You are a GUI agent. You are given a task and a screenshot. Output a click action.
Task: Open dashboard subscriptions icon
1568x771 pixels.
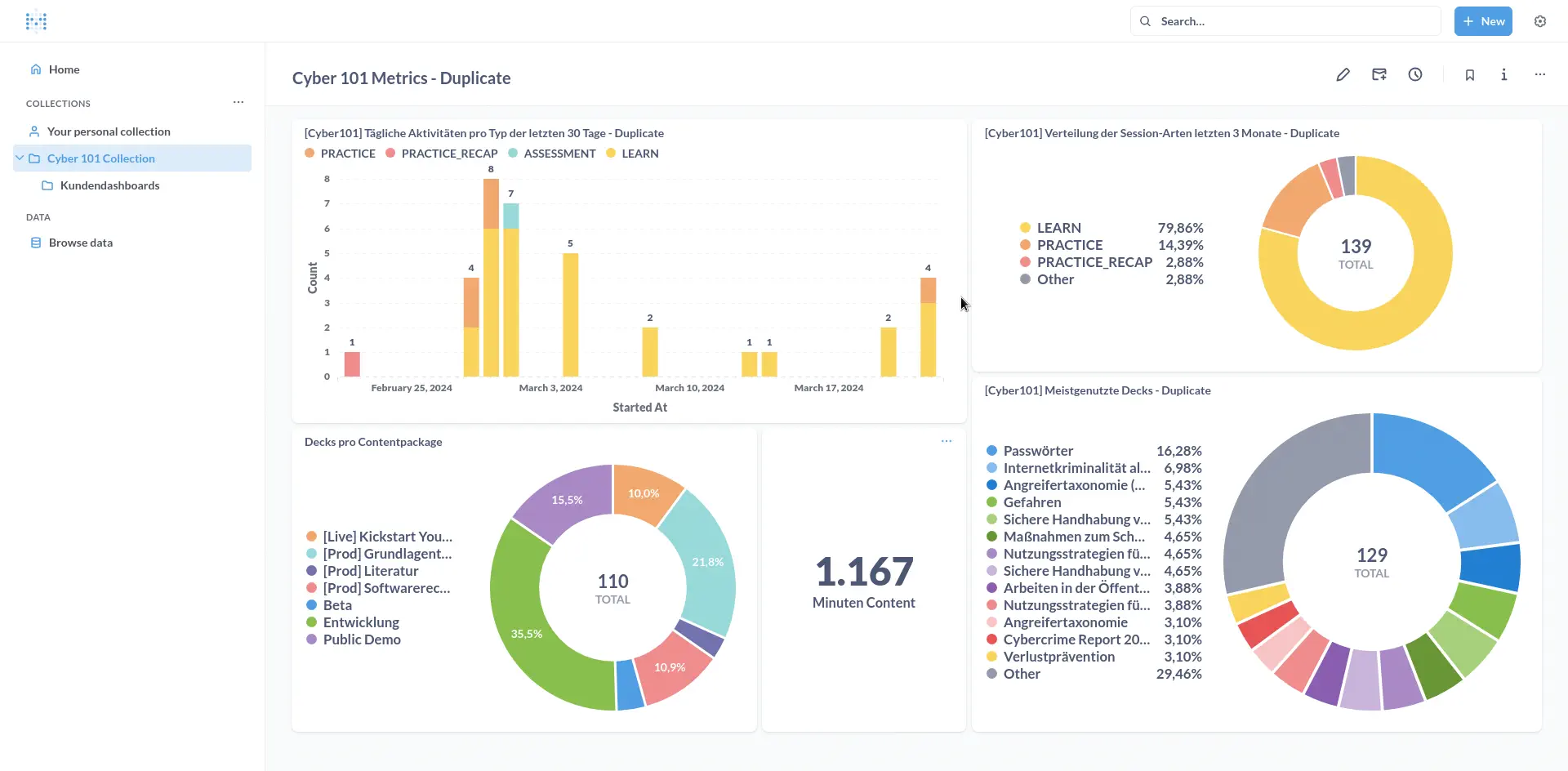(1379, 75)
